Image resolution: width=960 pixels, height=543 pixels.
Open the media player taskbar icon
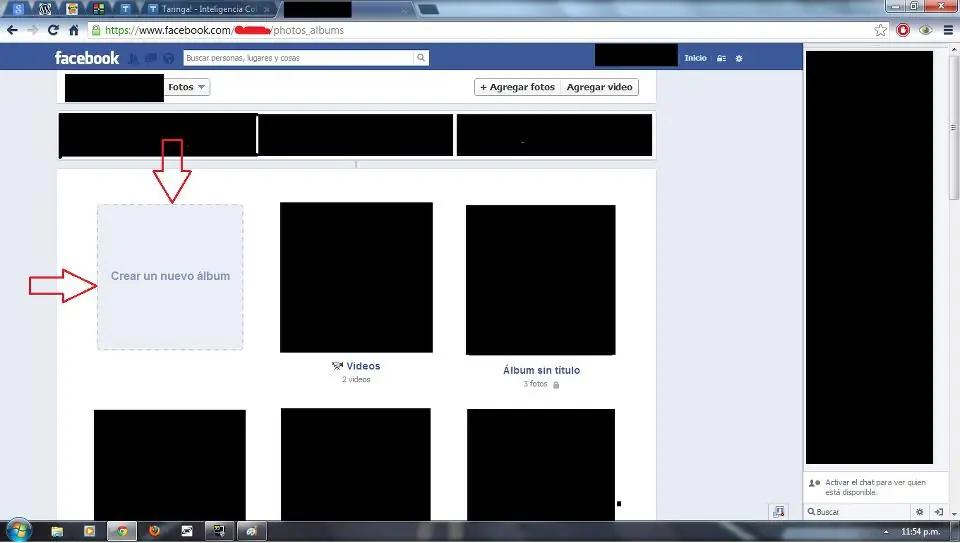coord(89,531)
